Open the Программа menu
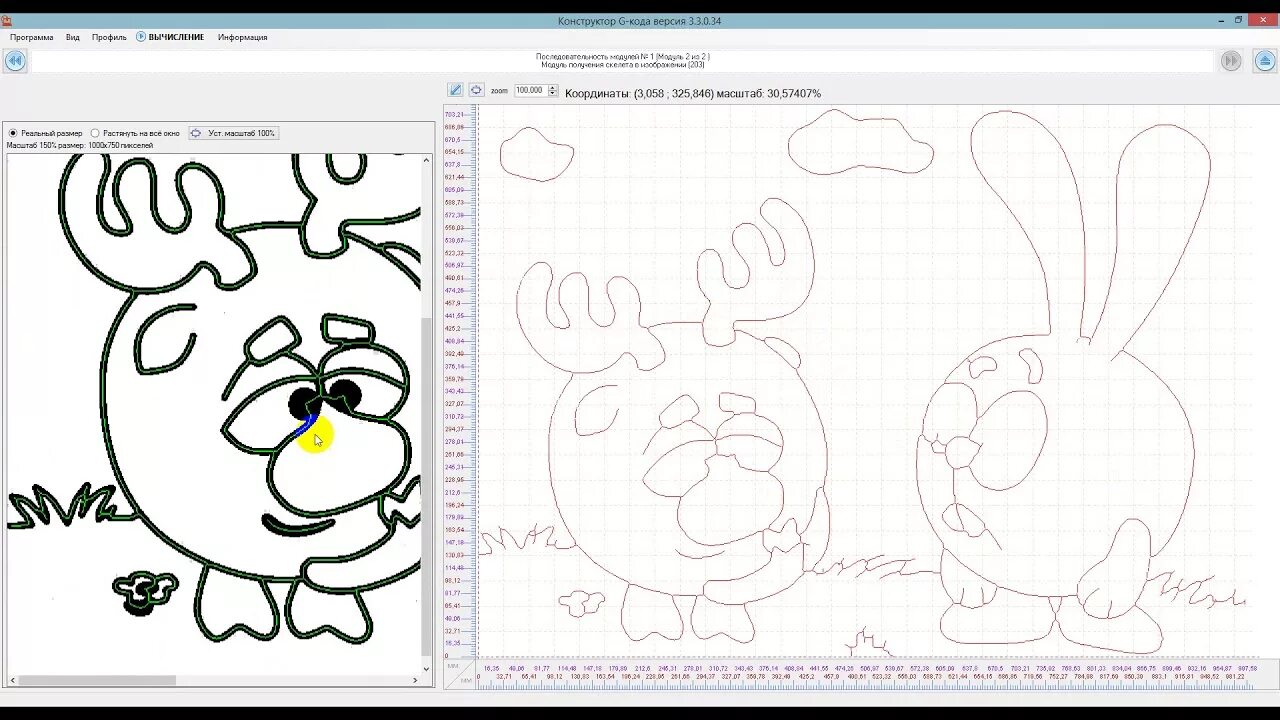 (x=32, y=37)
